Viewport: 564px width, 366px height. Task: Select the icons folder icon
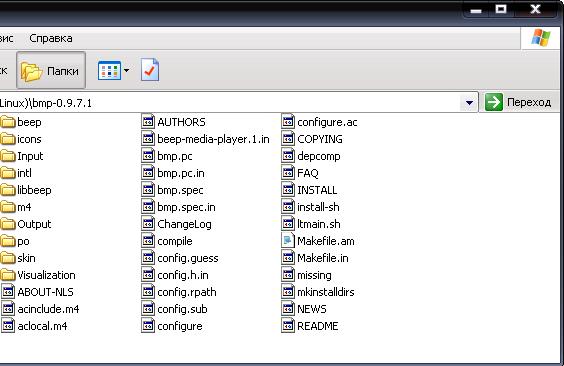pyautogui.click(x=8, y=139)
